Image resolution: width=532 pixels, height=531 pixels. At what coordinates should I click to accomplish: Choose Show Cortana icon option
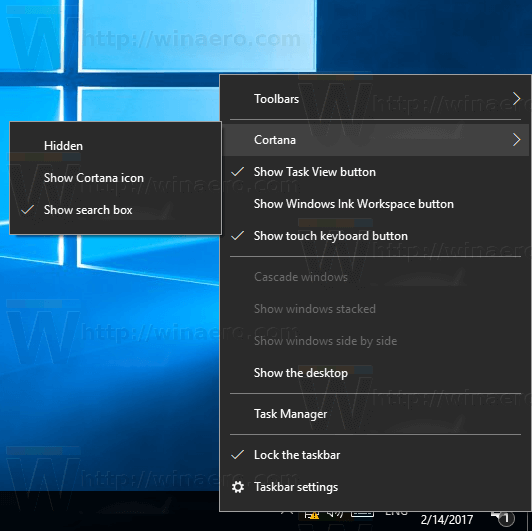coord(115,178)
